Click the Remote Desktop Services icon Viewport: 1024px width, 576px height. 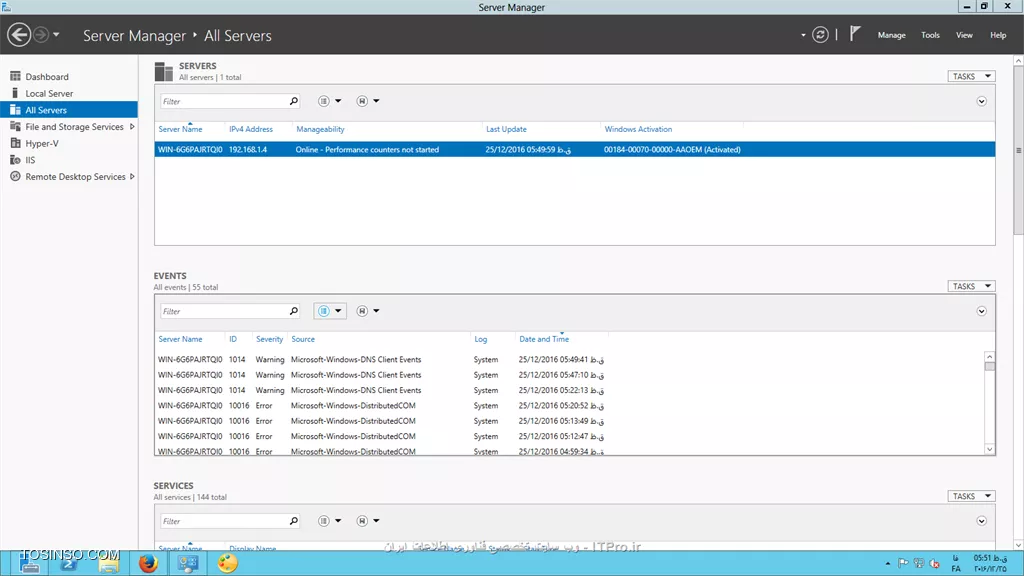(x=16, y=176)
